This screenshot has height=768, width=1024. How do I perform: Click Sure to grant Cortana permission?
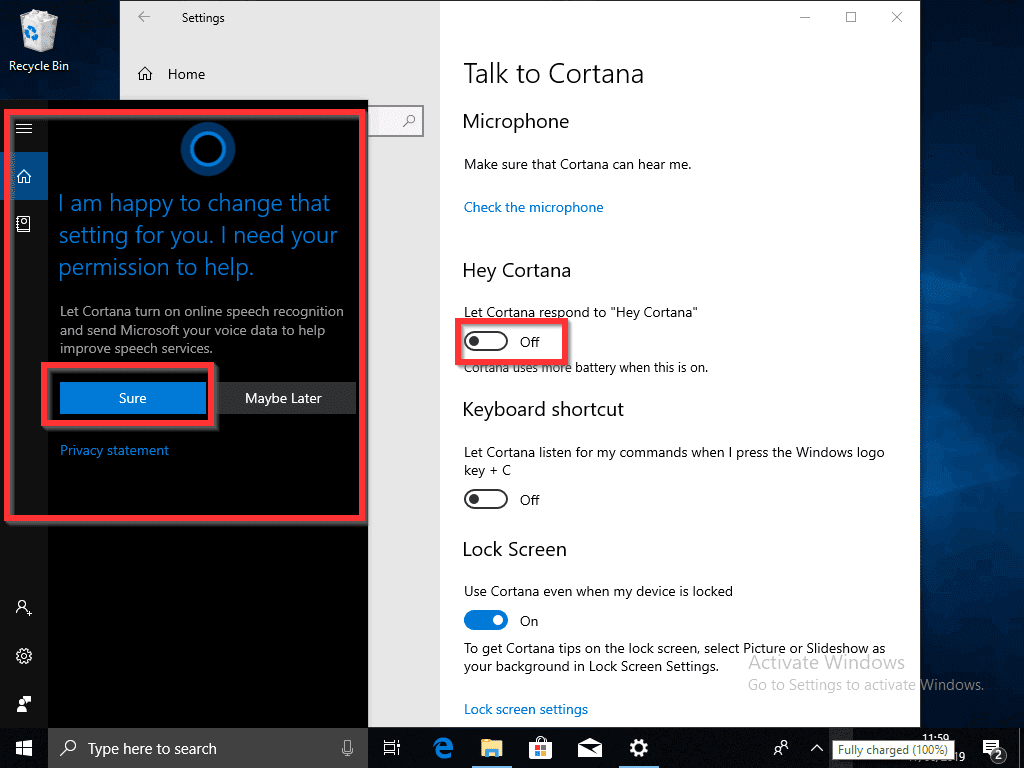pyautogui.click(x=132, y=397)
